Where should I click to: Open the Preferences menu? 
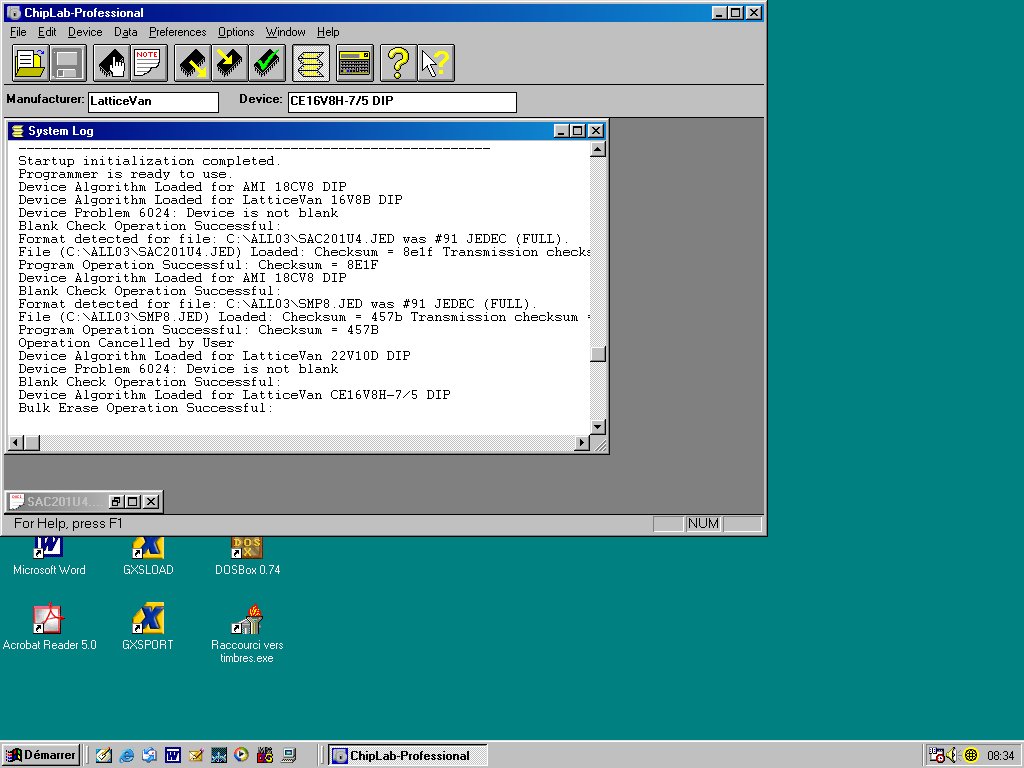tap(177, 32)
